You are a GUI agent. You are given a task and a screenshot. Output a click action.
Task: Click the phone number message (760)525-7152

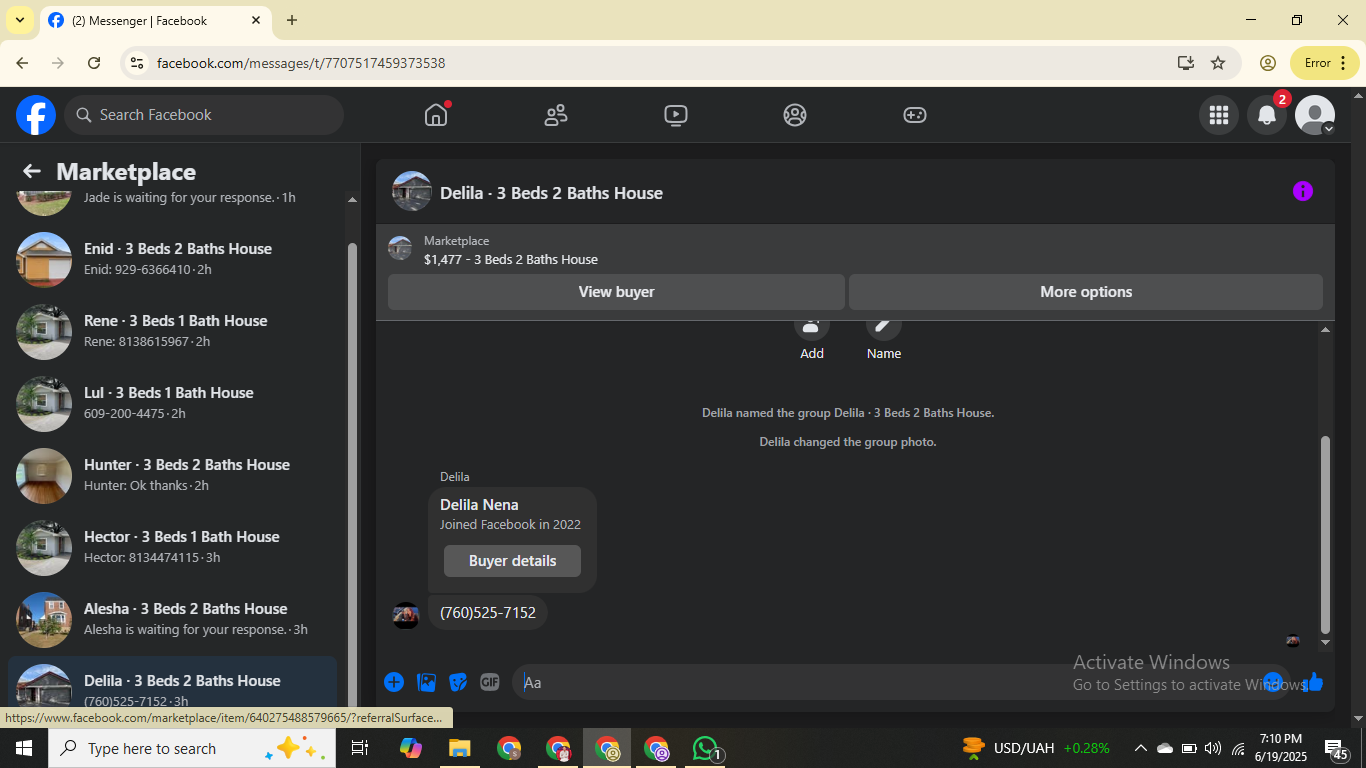[488, 613]
